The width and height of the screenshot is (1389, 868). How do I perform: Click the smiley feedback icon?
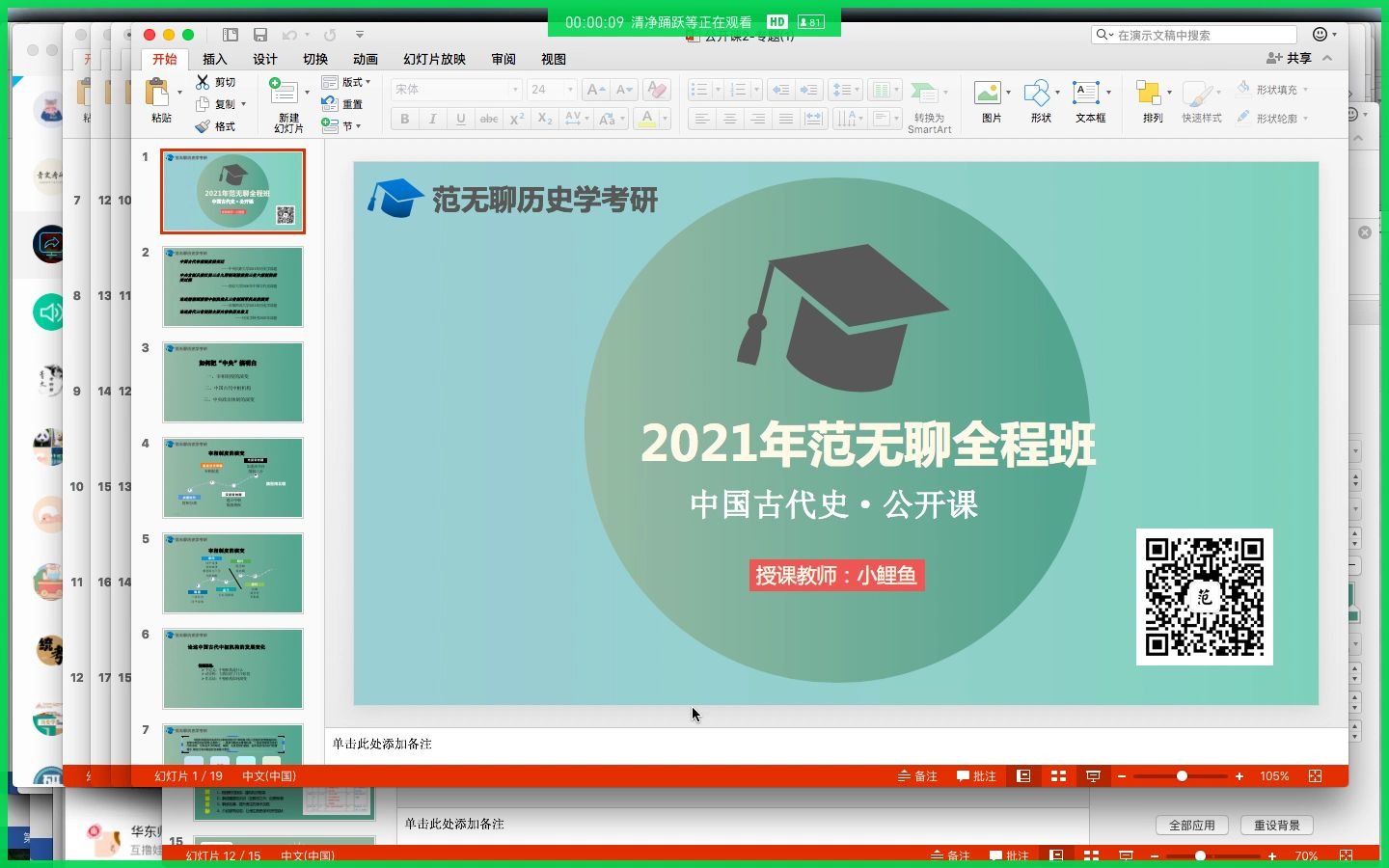[x=1321, y=35]
